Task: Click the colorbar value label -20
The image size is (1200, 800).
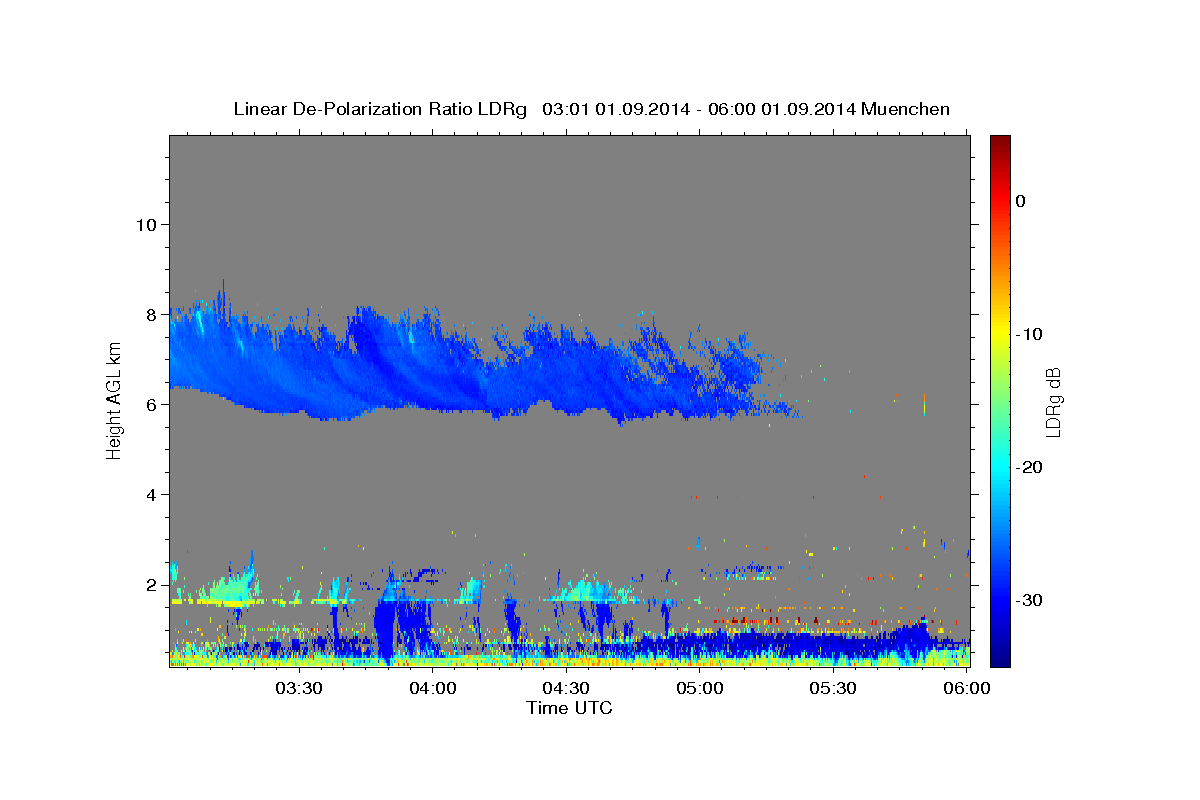Action: click(1030, 467)
